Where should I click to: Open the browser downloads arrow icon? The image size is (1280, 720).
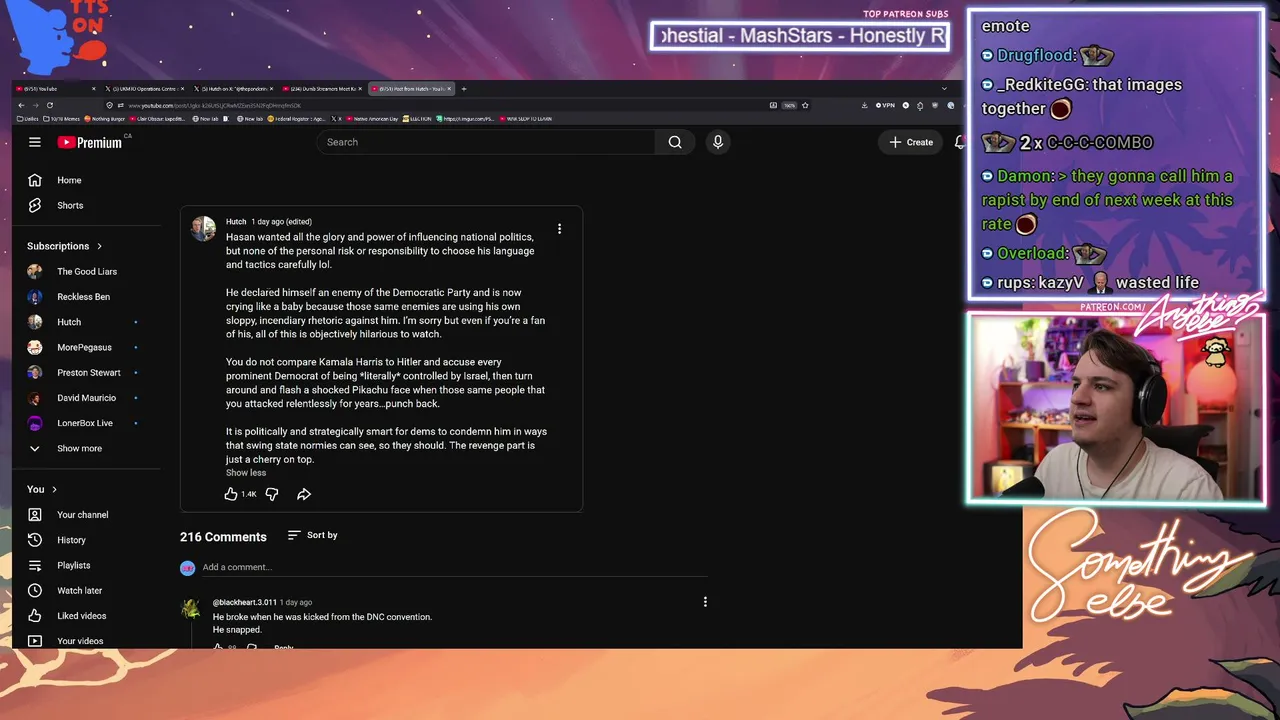[863, 105]
